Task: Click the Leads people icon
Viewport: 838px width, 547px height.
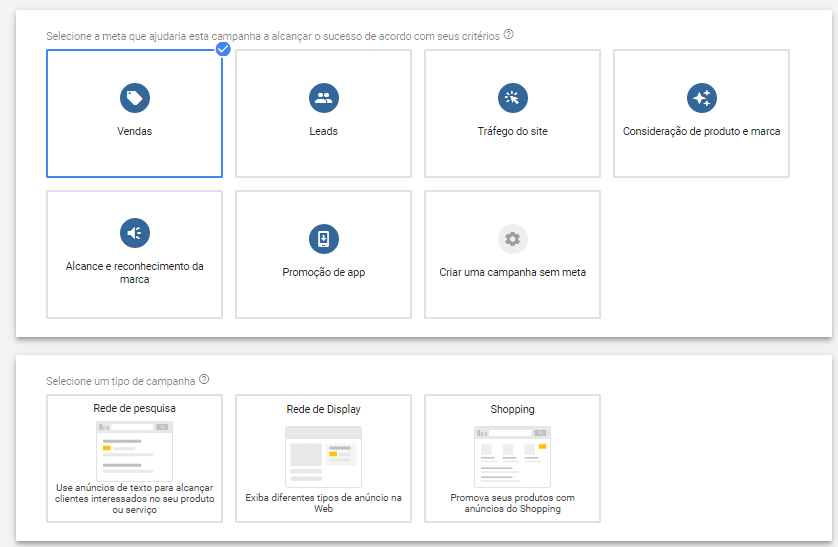Action: click(323, 98)
